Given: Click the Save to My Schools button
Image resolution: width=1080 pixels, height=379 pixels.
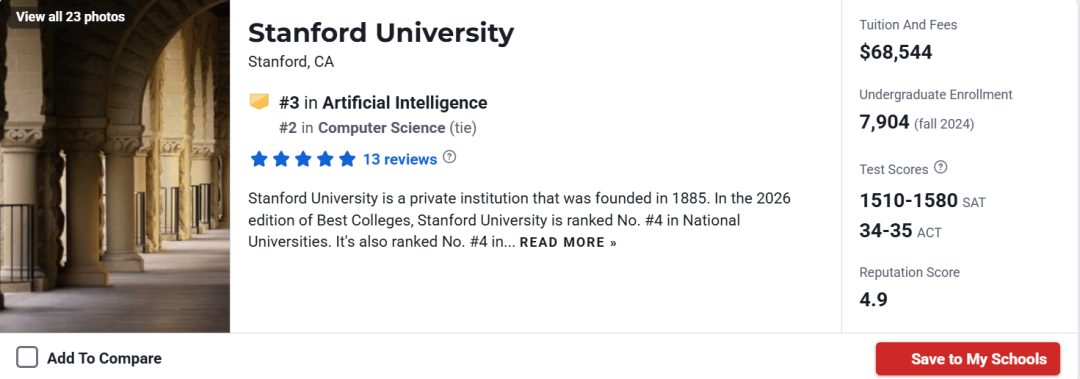Looking at the screenshot, I should (x=968, y=359).
